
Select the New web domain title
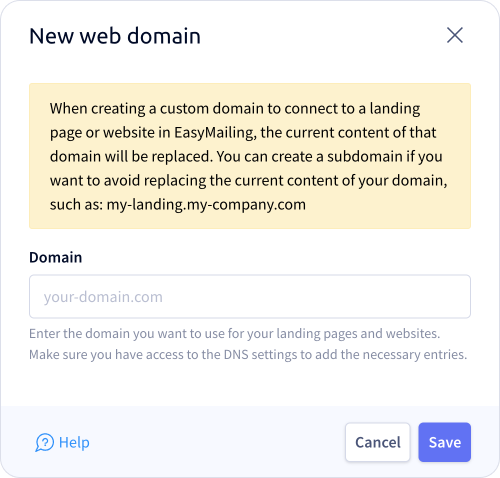tap(115, 36)
